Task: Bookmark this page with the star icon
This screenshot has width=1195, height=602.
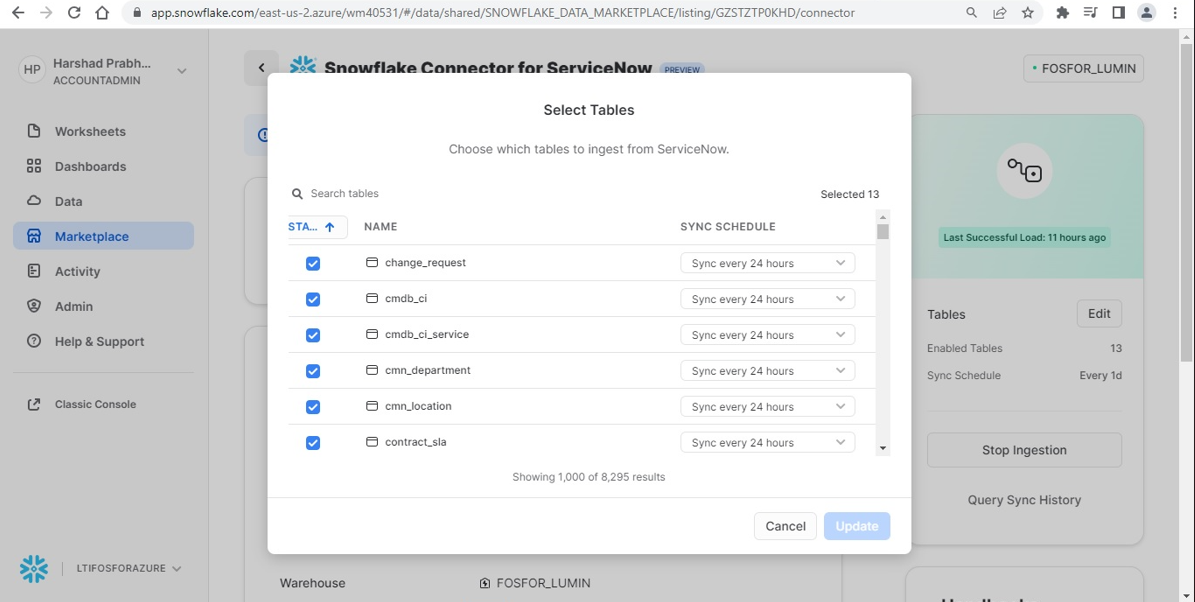Action: 1027,13
